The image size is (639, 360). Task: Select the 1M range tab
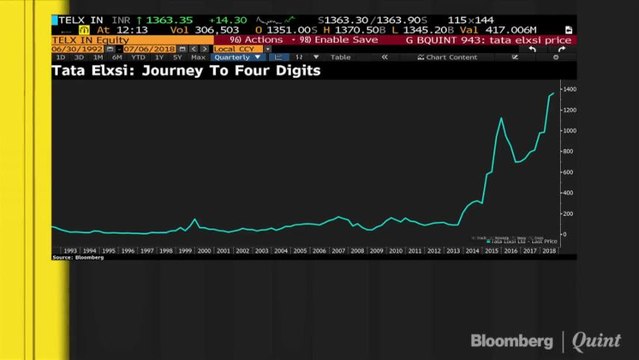coord(98,57)
